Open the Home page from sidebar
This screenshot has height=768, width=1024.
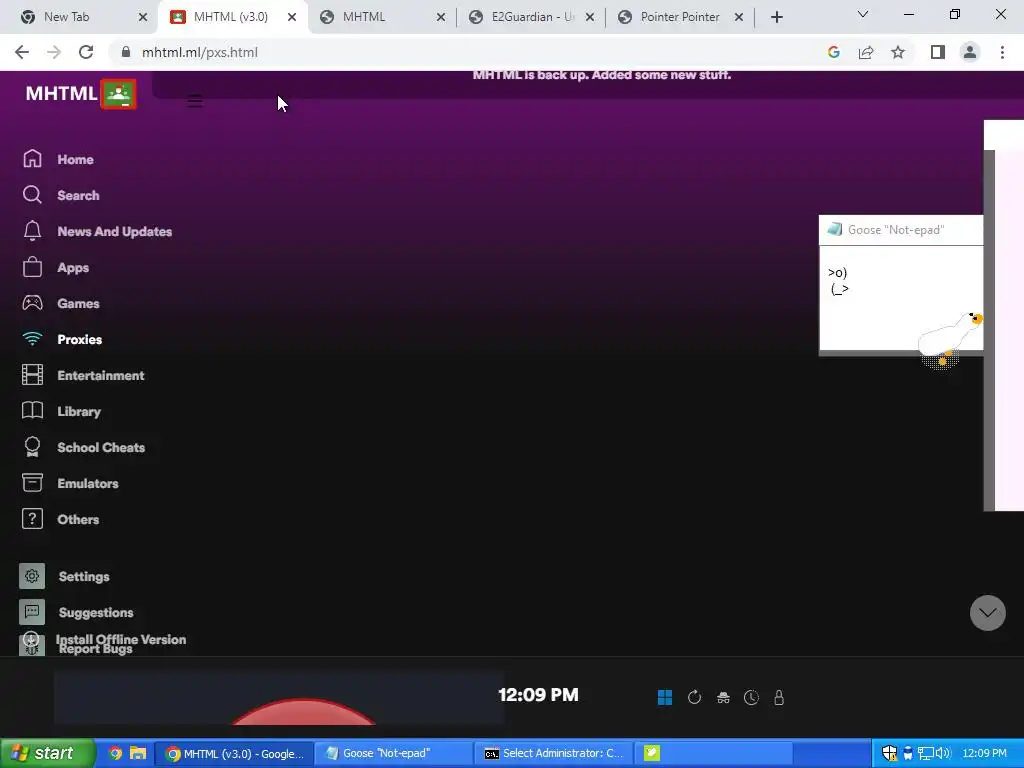[x=75, y=159]
